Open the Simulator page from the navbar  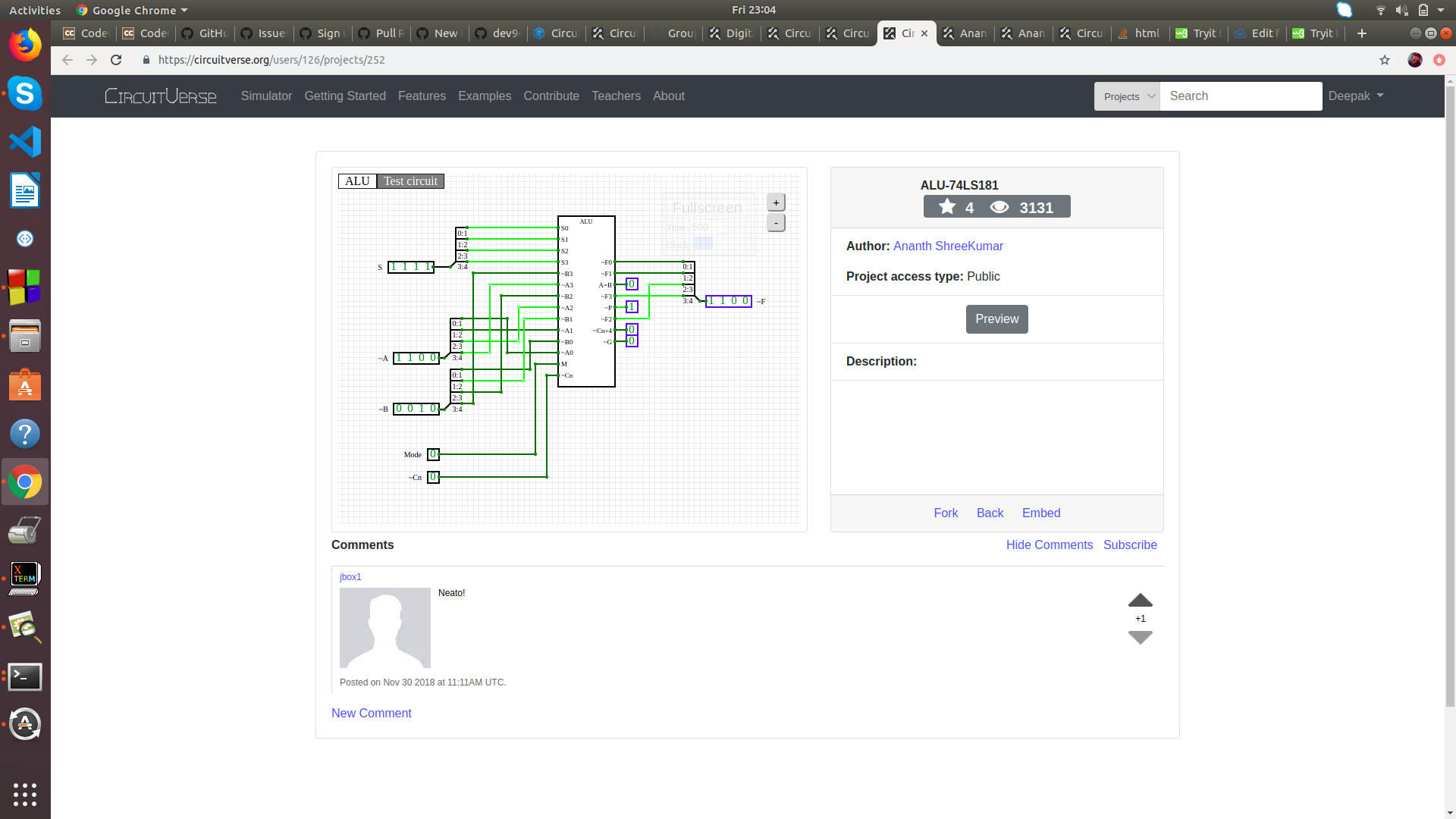tap(266, 96)
